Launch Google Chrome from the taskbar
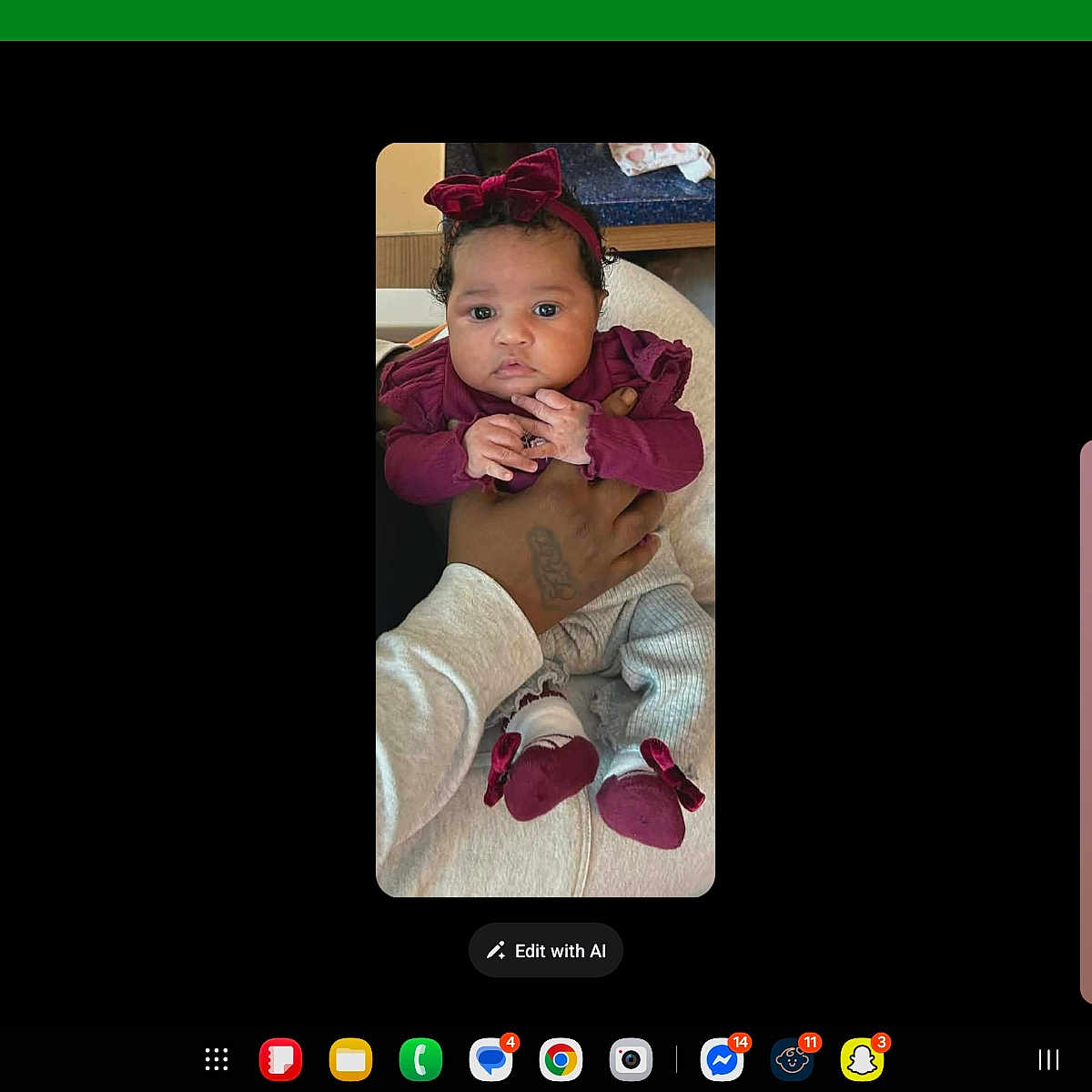The image size is (1092, 1092). click(x=561, y=1059)
